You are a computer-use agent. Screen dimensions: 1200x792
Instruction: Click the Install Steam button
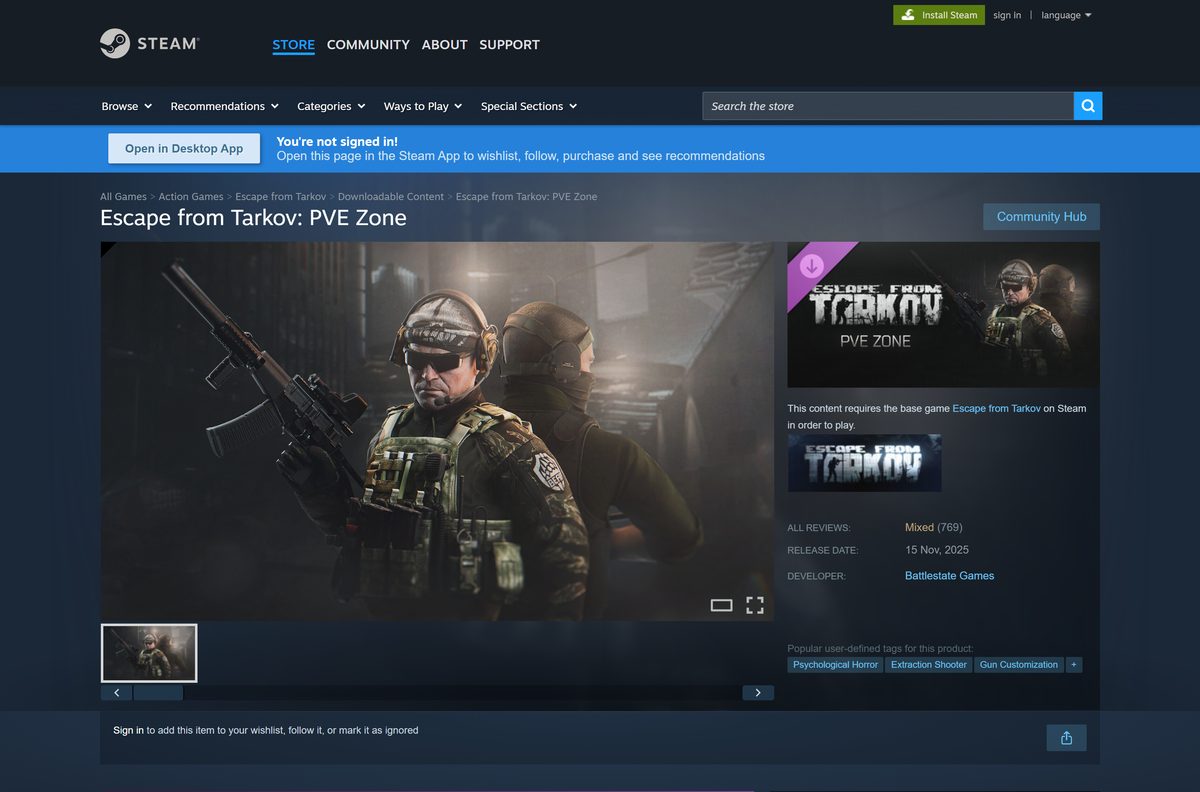(x=939, y=15)
